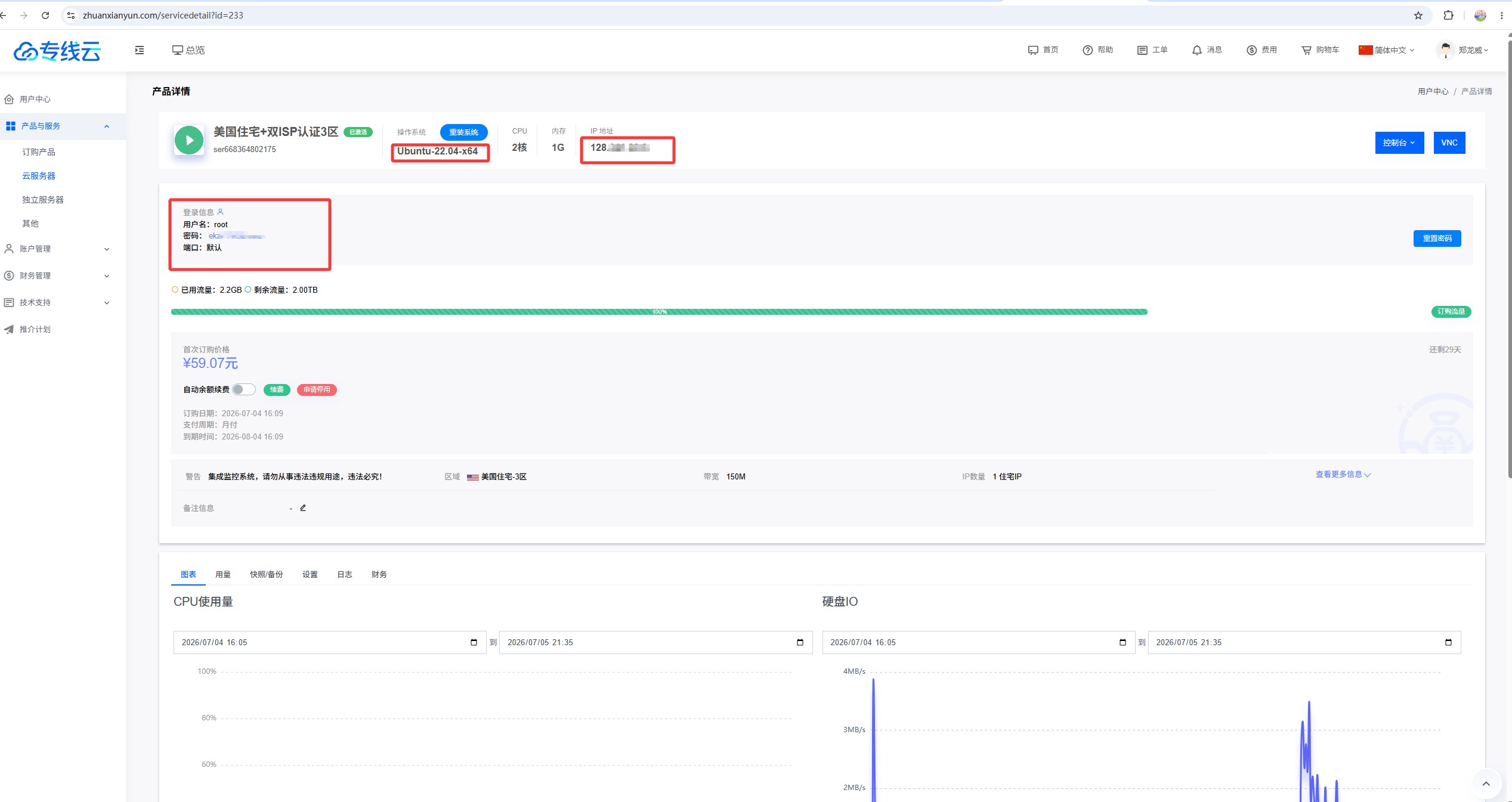Click the green traffic usage progress bar
The height and width of the screenshot is (802, 1512).
[x=659, y=312]
